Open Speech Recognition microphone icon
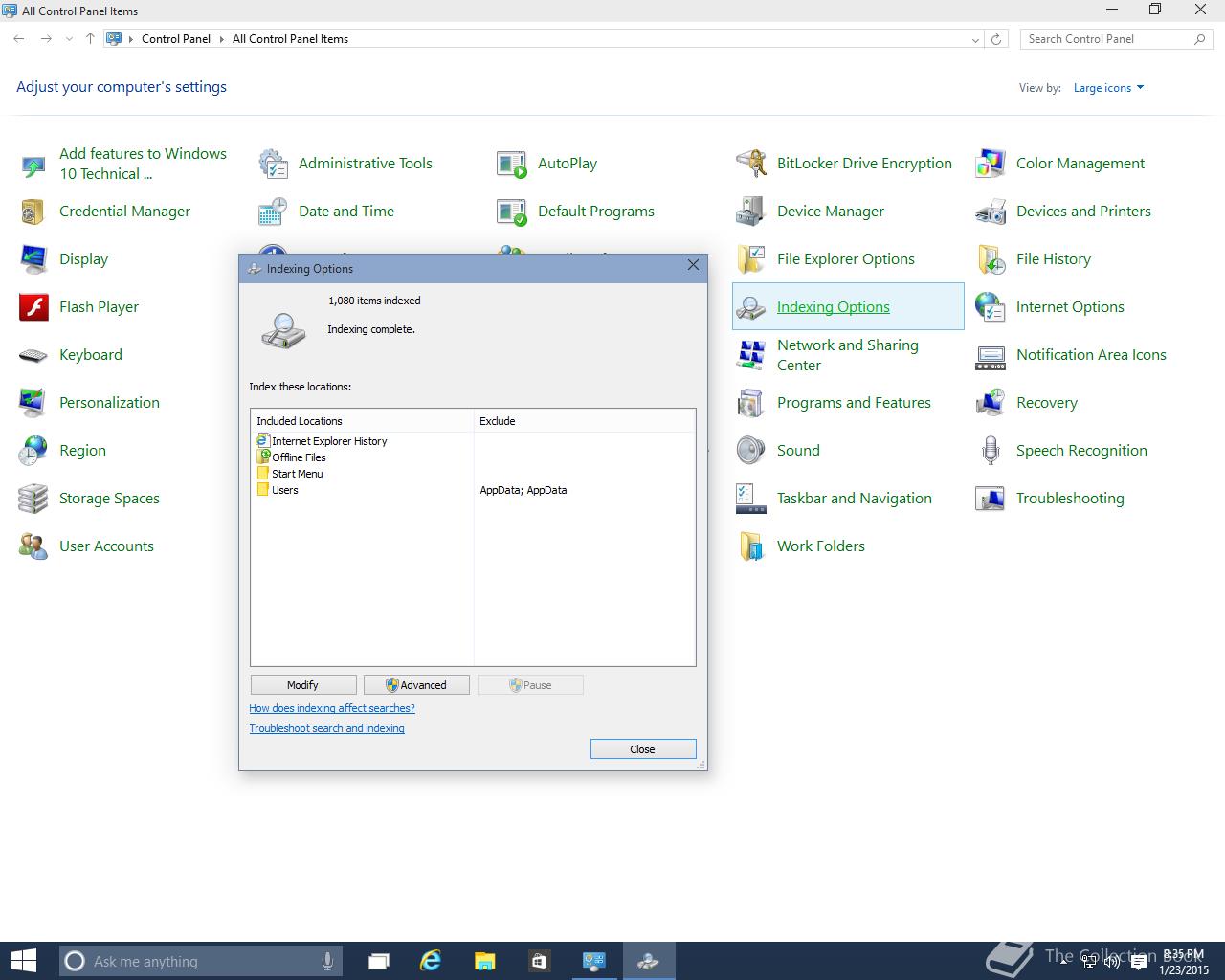Image resolution: width=1225 pixels, height=980 pixels. coord(991,451)
